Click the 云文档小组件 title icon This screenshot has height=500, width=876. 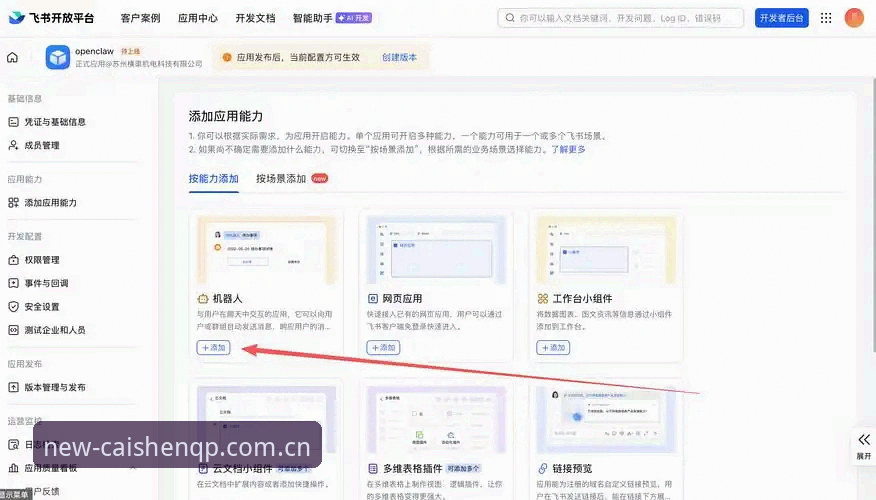coord(203,469)
